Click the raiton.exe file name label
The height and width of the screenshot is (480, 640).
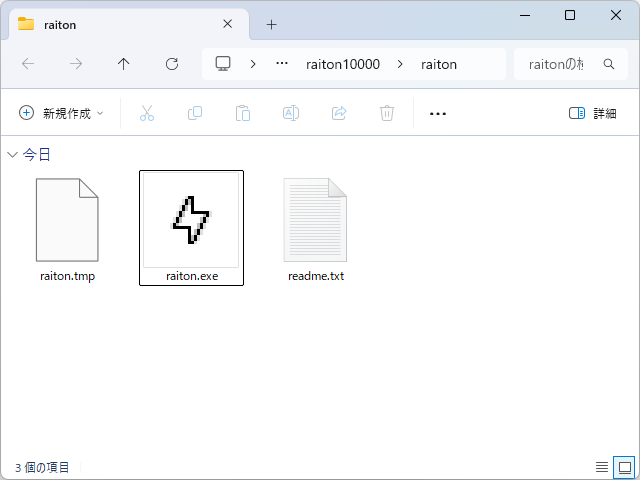pyautogui.click(x=192, y=276)
